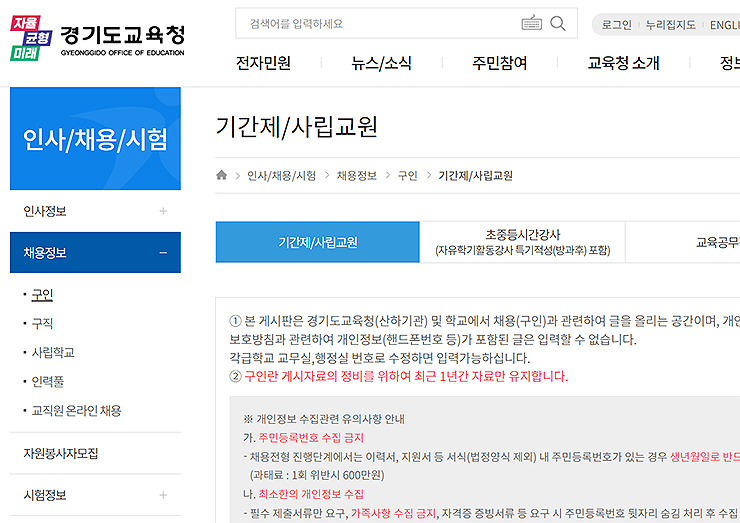The image size is (740, 523).
Task: Open the 구직 submenu link
Action: 42,323
